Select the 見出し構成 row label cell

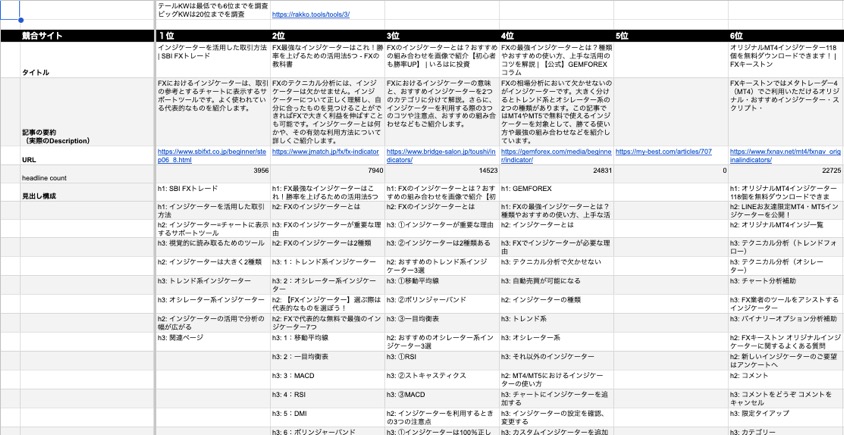pyautogui.click(x=40, y=196)
